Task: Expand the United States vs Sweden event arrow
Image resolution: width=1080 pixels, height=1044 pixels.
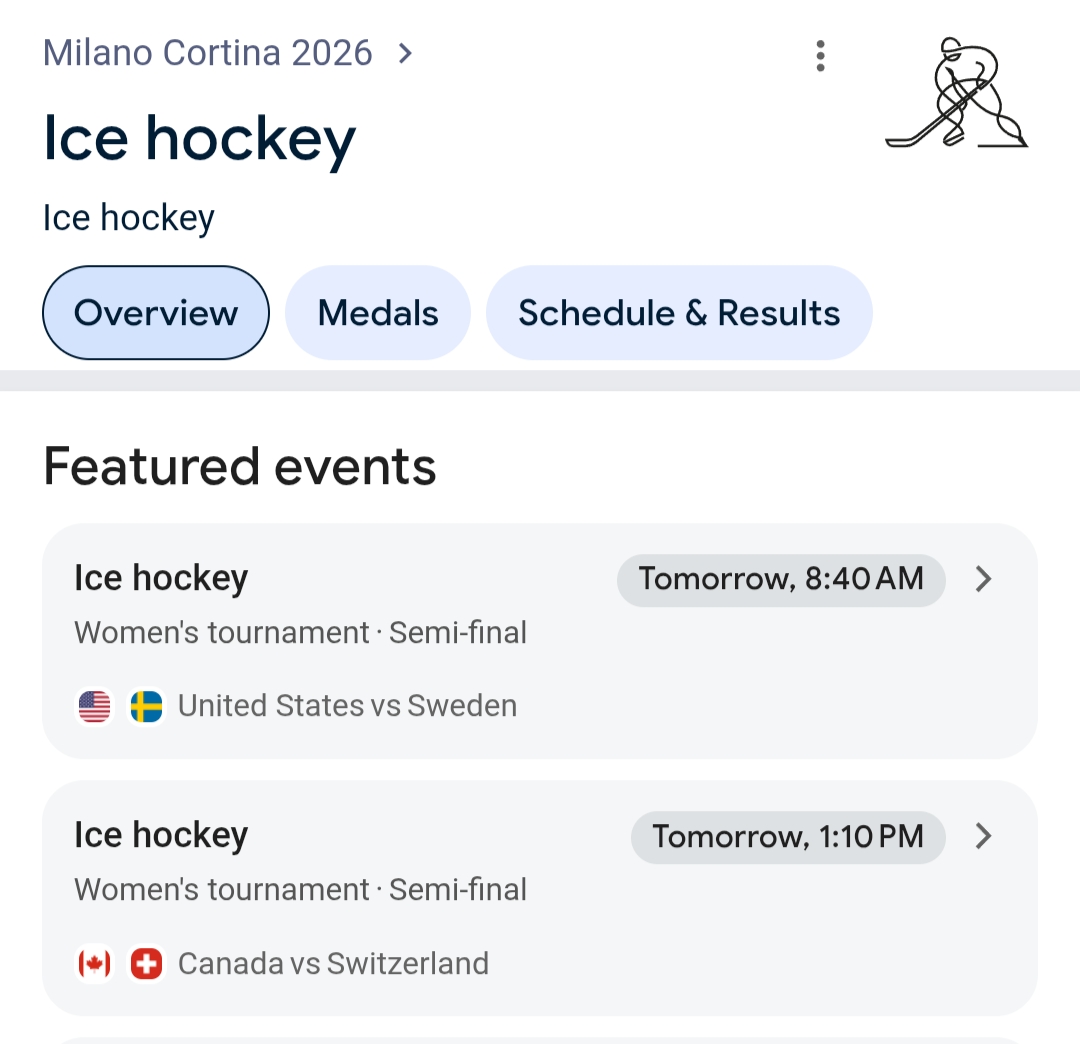Action: coord(984,579)
